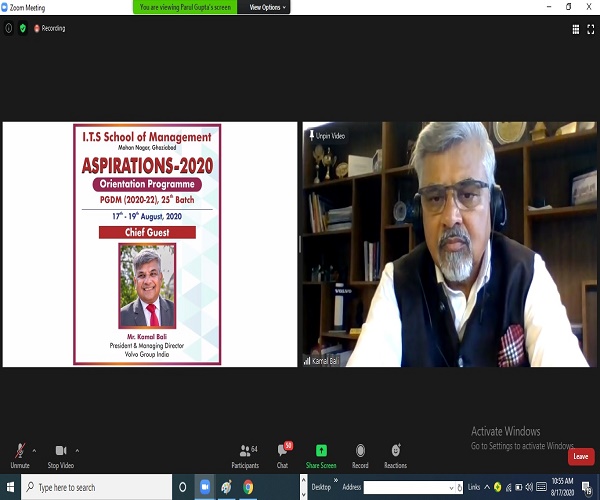Click the Chief Guest photo on slide

pyautogui.click(x=147, y=286)
